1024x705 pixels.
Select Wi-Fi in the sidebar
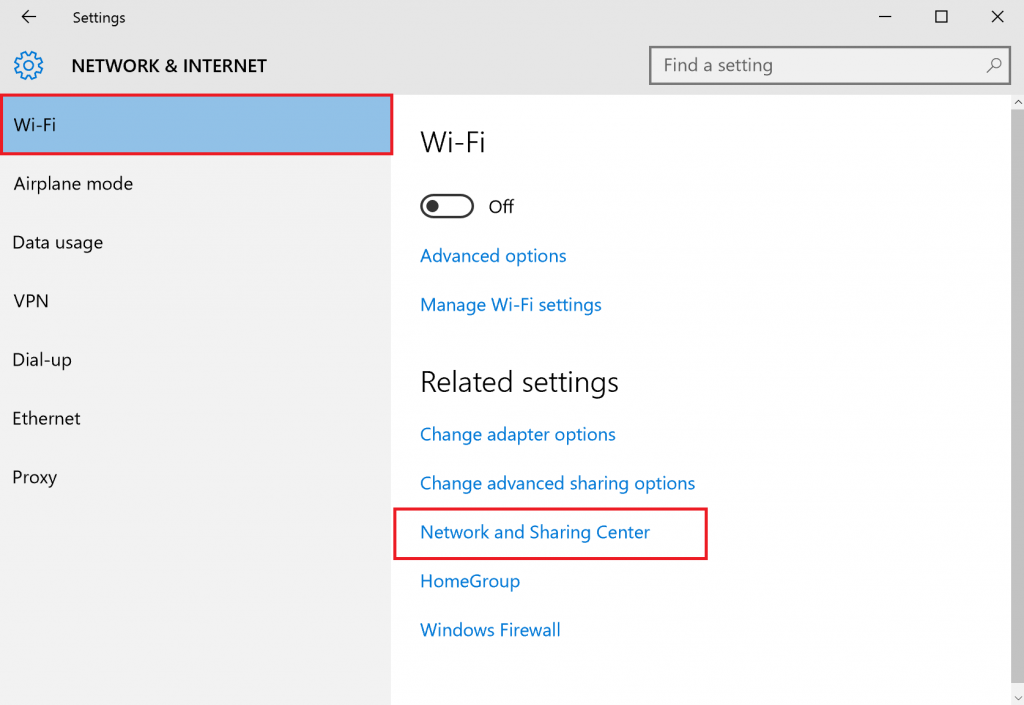(x=37, y=125)
